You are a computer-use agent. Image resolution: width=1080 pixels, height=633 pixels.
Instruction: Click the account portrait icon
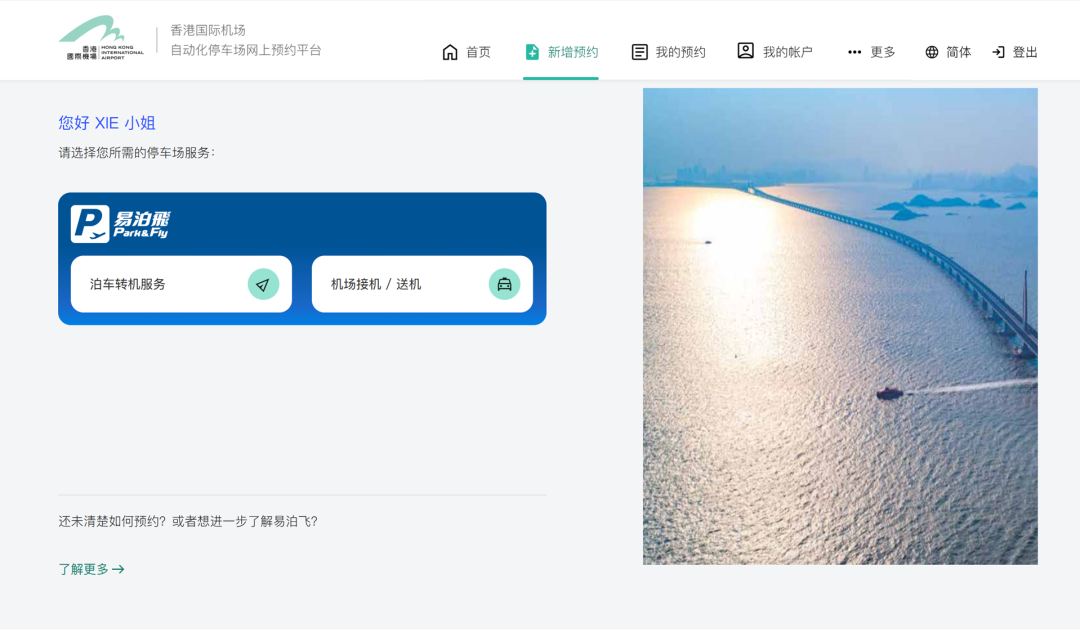tap(745, 51)
